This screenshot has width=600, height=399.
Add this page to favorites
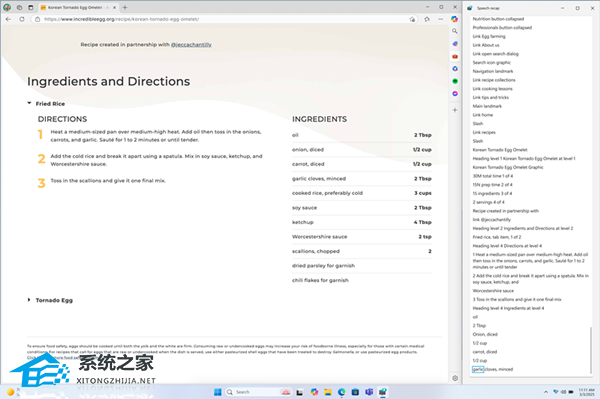412,19
